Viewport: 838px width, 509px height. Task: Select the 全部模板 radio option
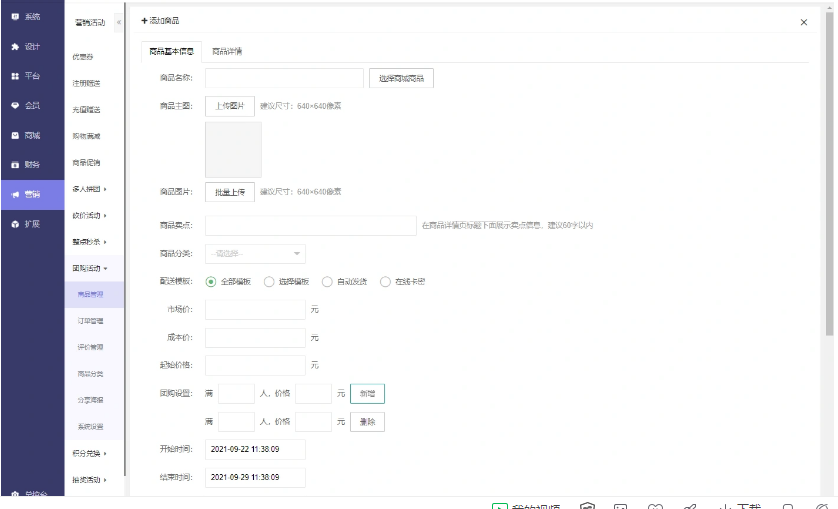(x=211, y=282)
